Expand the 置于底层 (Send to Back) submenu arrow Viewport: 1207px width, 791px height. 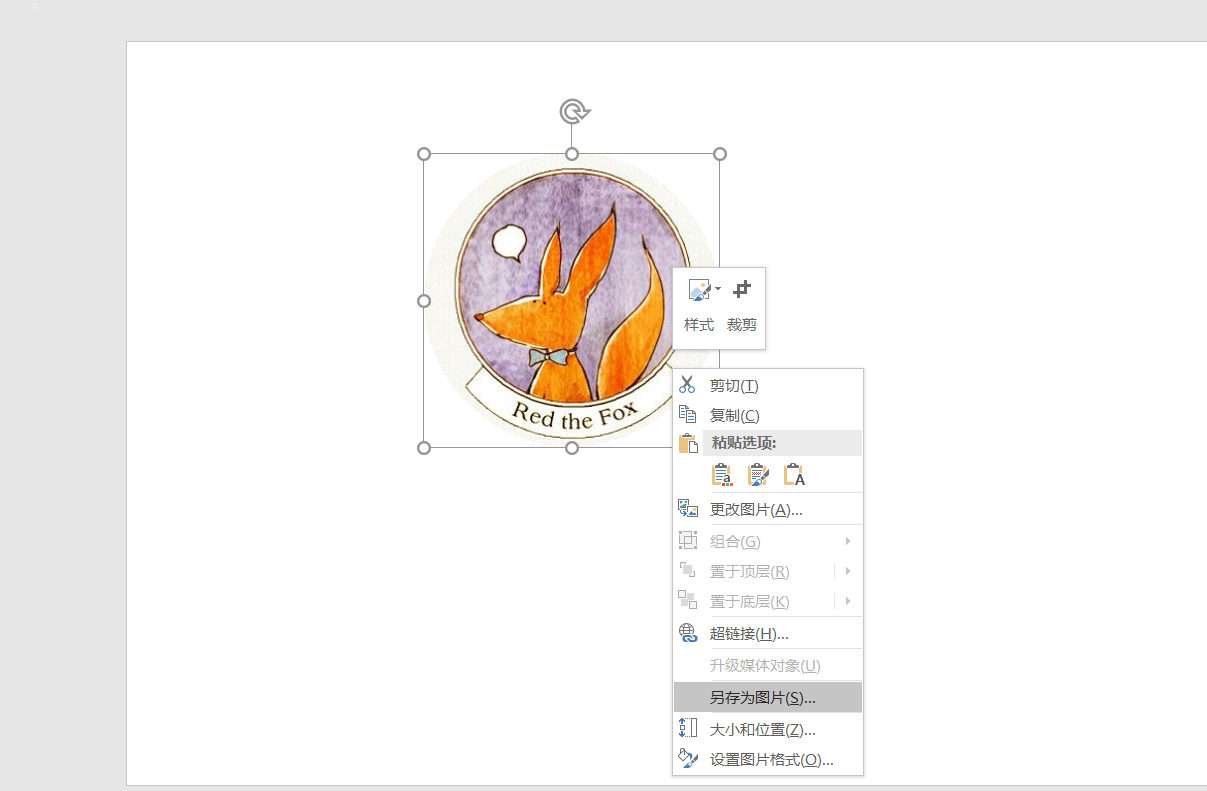[x=848, y=601]
